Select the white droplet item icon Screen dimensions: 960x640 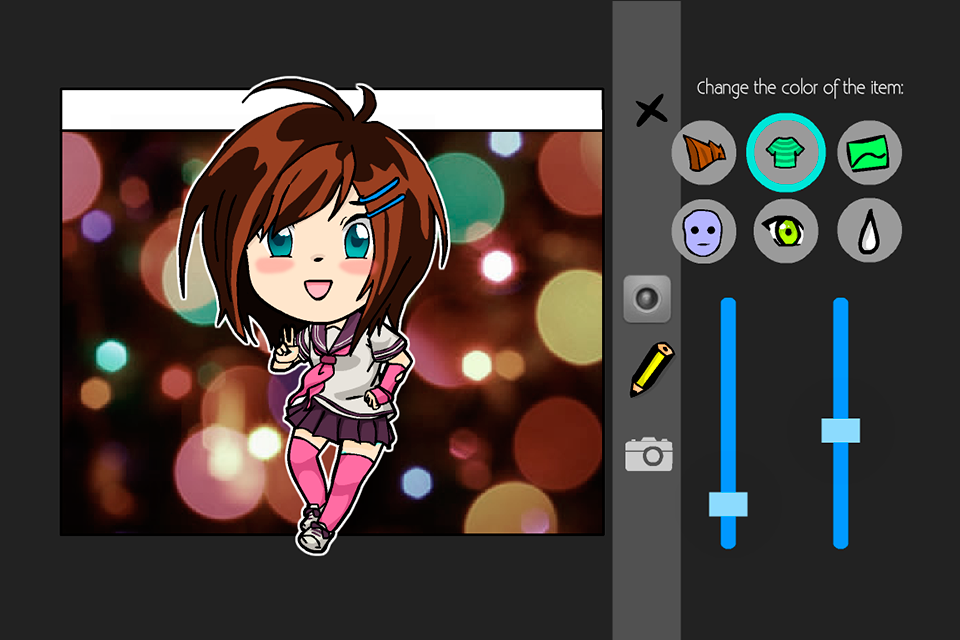869,232
